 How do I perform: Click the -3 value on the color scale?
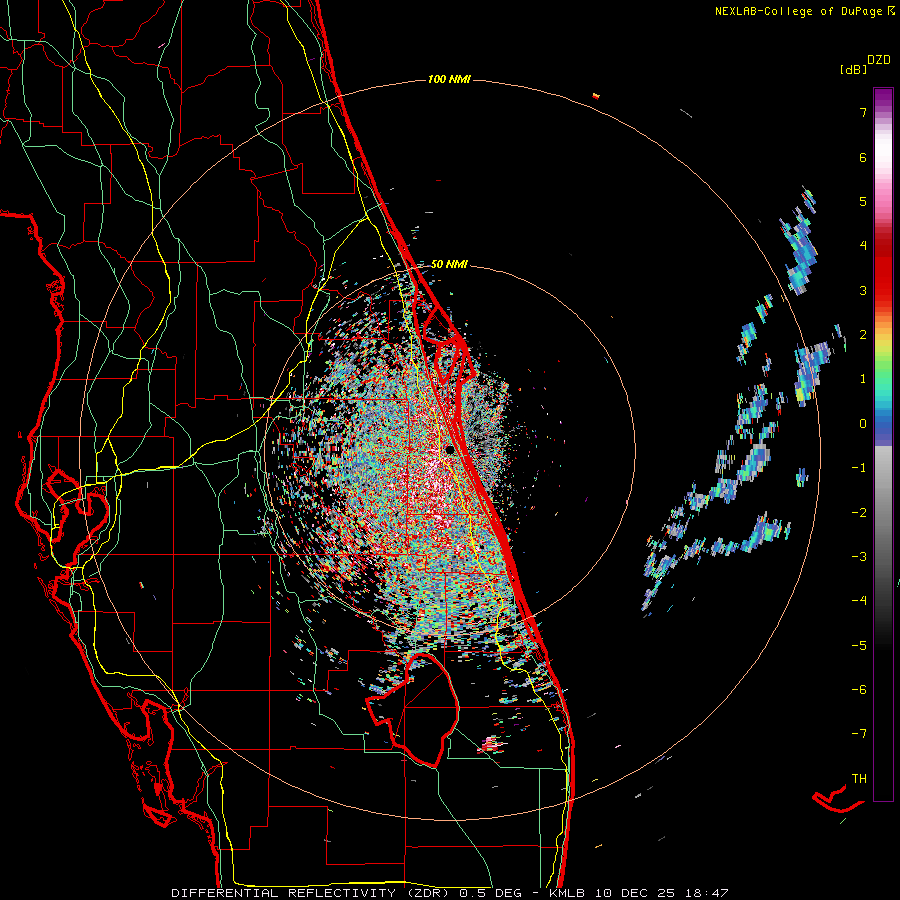[859, 557]
